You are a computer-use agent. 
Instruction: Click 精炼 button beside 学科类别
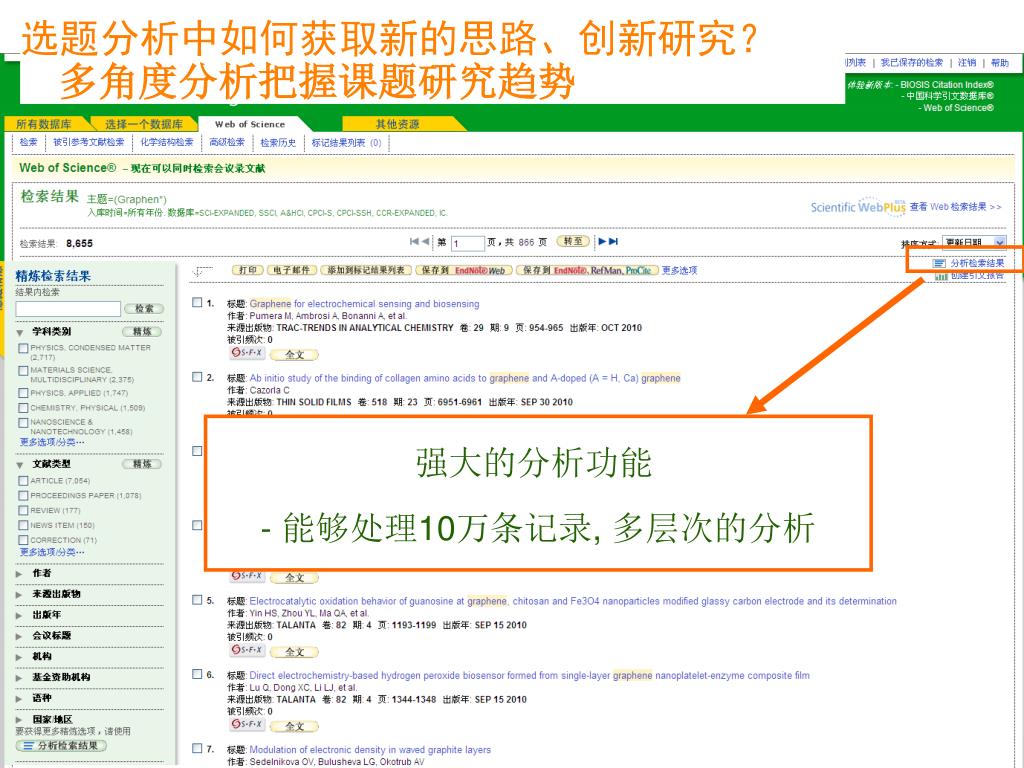click(142, 332)
